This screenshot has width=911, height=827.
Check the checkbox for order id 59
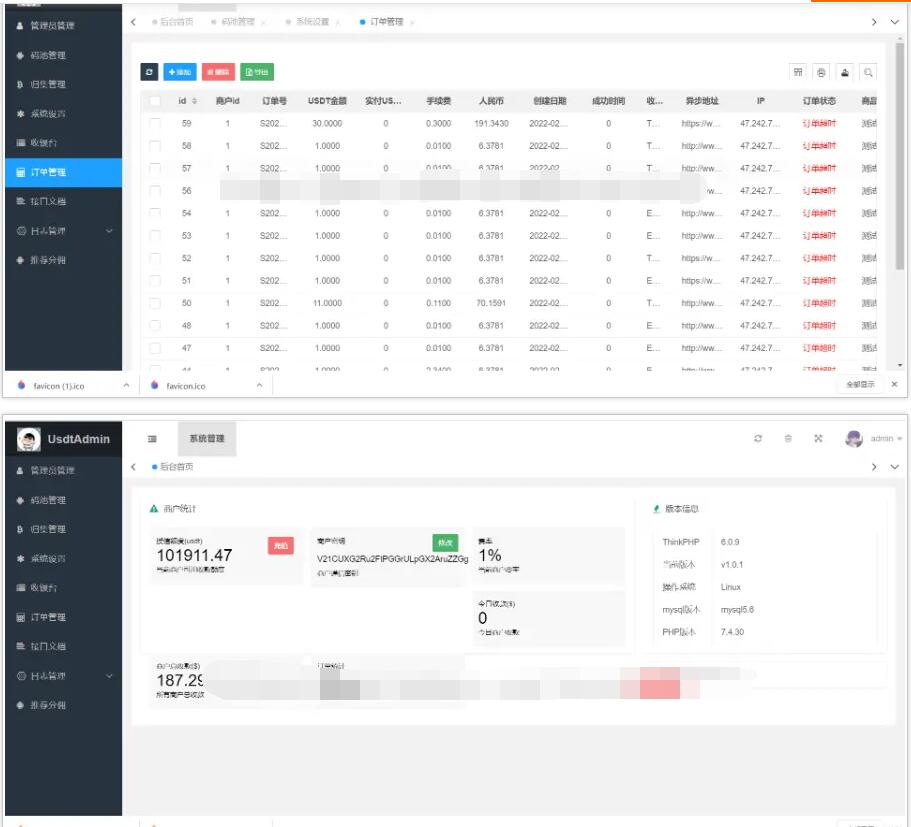point(155,123)
